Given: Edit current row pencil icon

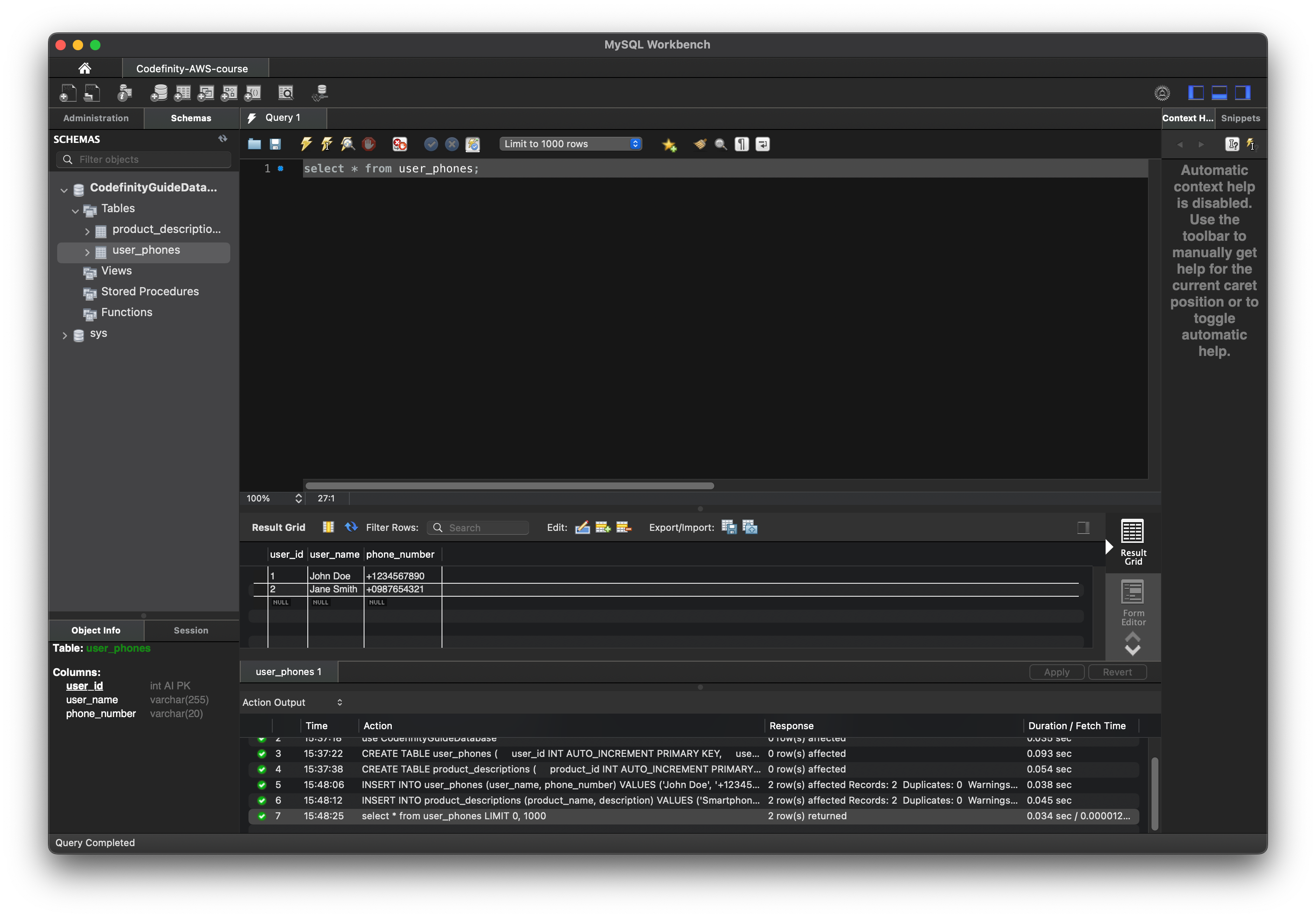Looking at the screenshot, I should [582, 527].
